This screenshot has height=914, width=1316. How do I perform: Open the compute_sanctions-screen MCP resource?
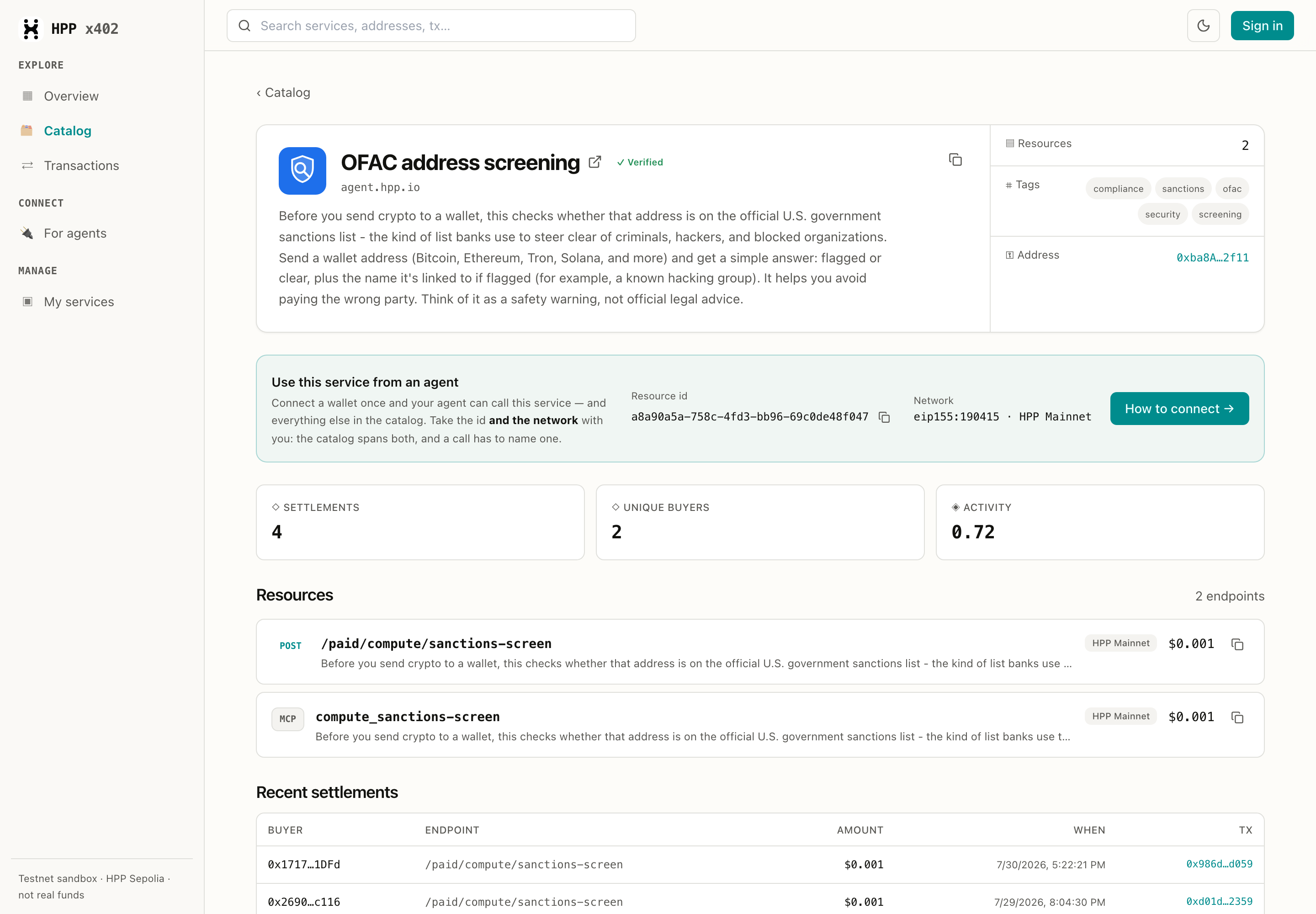point(760,725)
